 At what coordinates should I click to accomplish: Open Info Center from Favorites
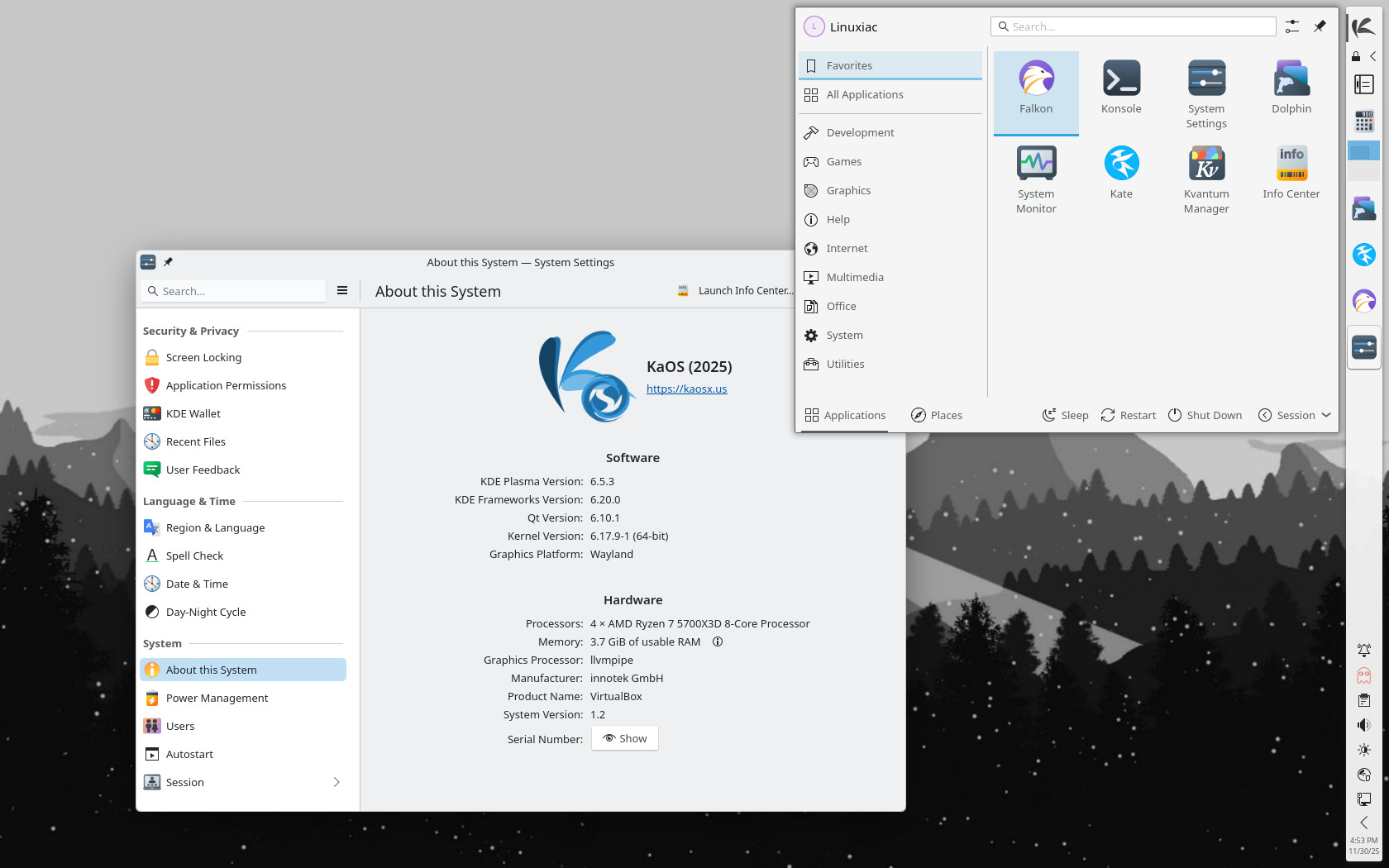tap(1291, 172)
